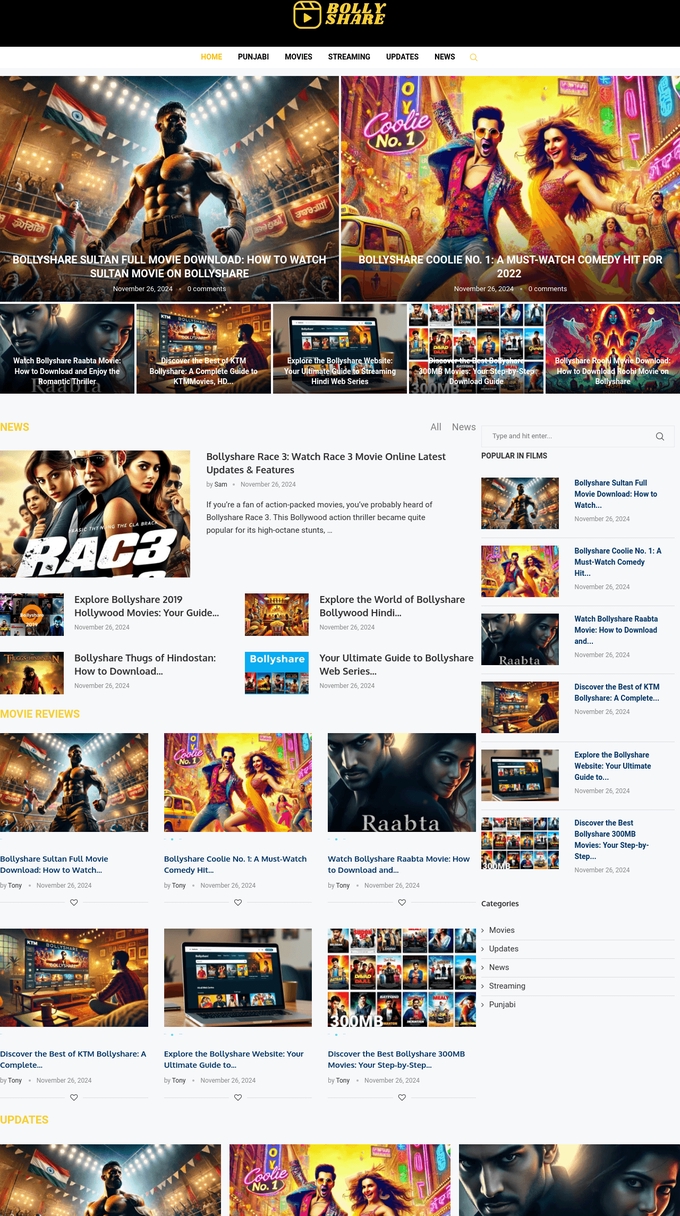Go to the Home menu item
Viewport: 680px width, 1216px height.
(211, 57)
